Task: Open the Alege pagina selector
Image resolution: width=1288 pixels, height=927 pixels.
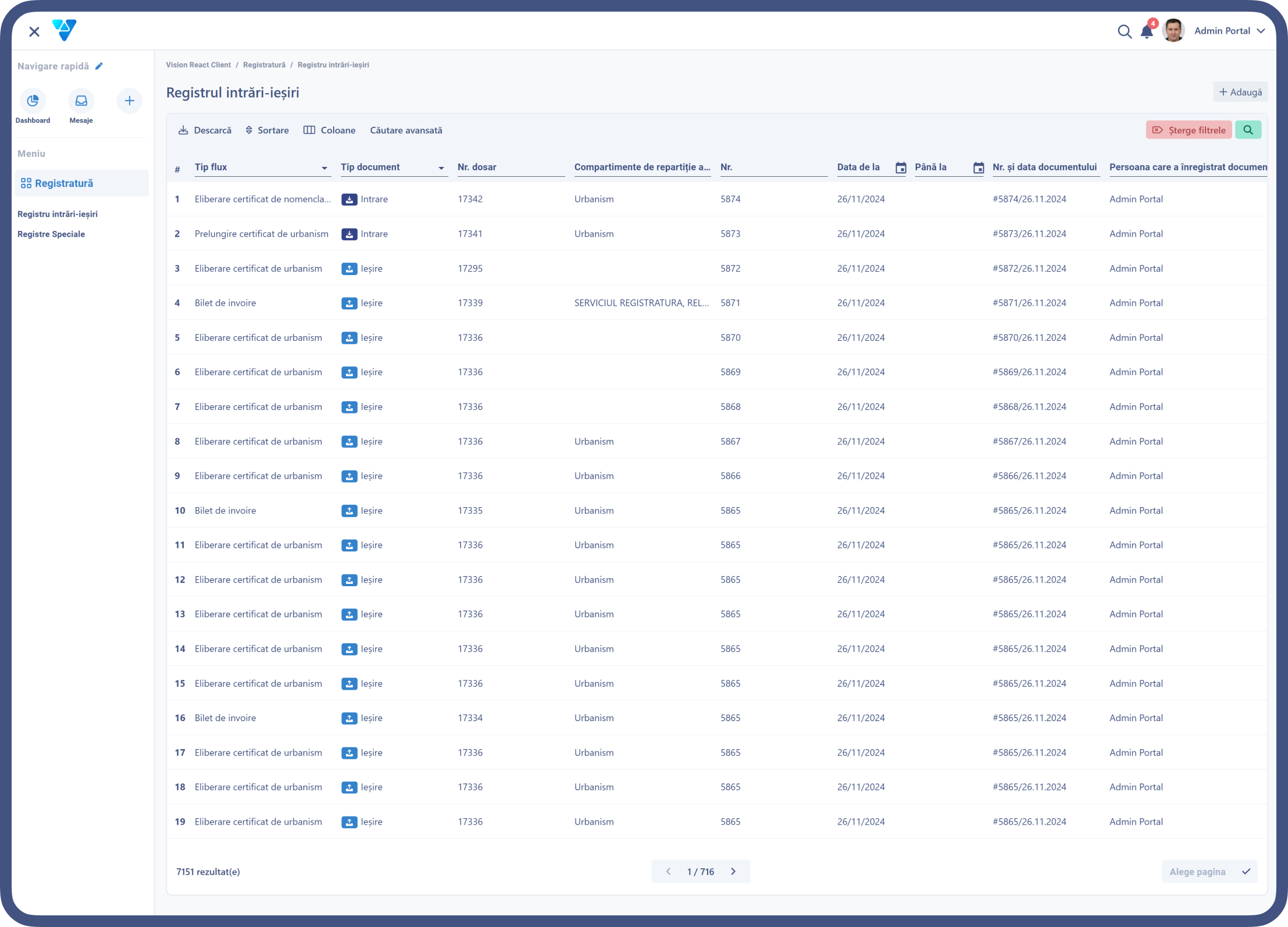Action: (1209, 871)
